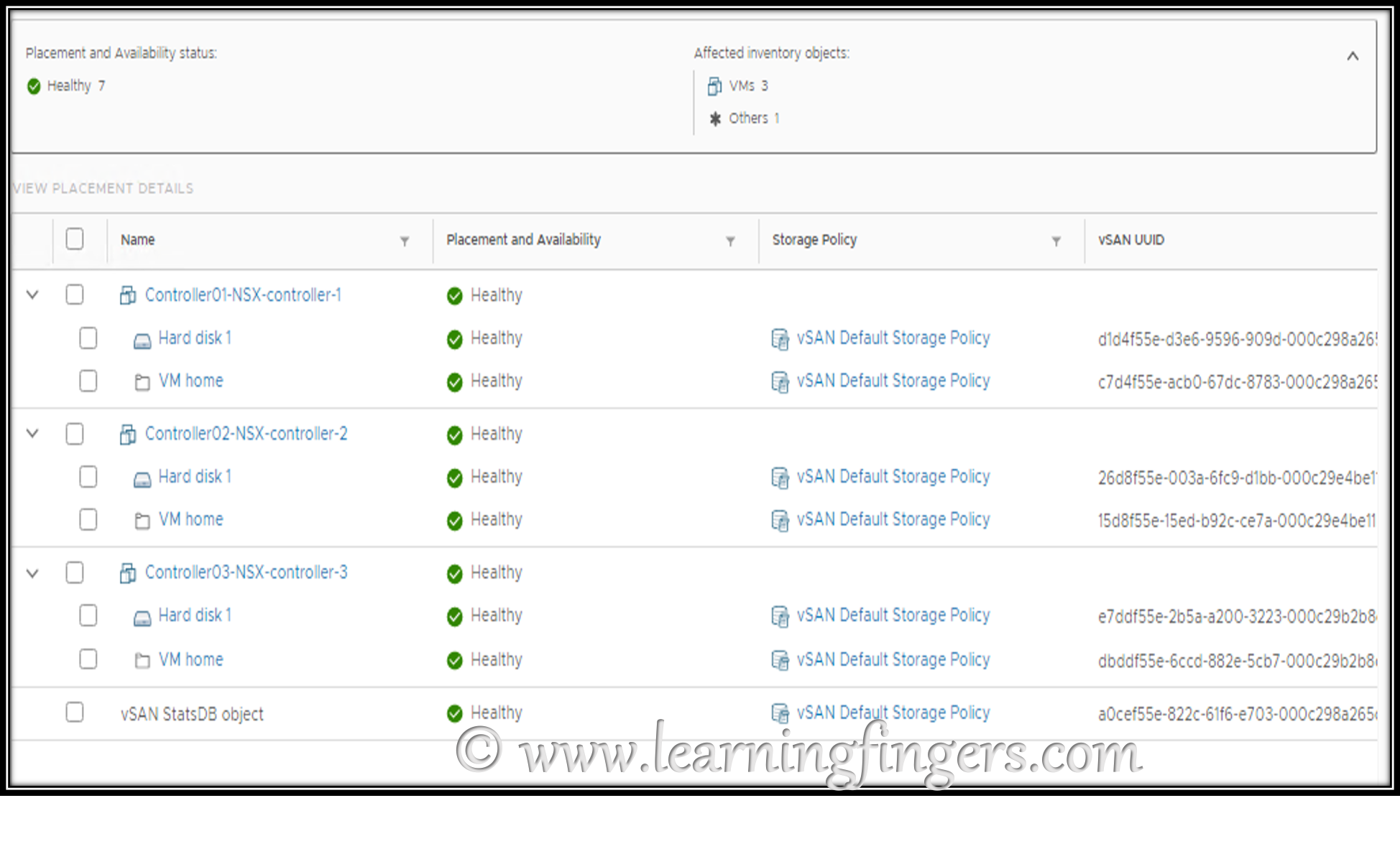Click the VM icon beside Controller01-NSX-controller-1

pos(128,295)
